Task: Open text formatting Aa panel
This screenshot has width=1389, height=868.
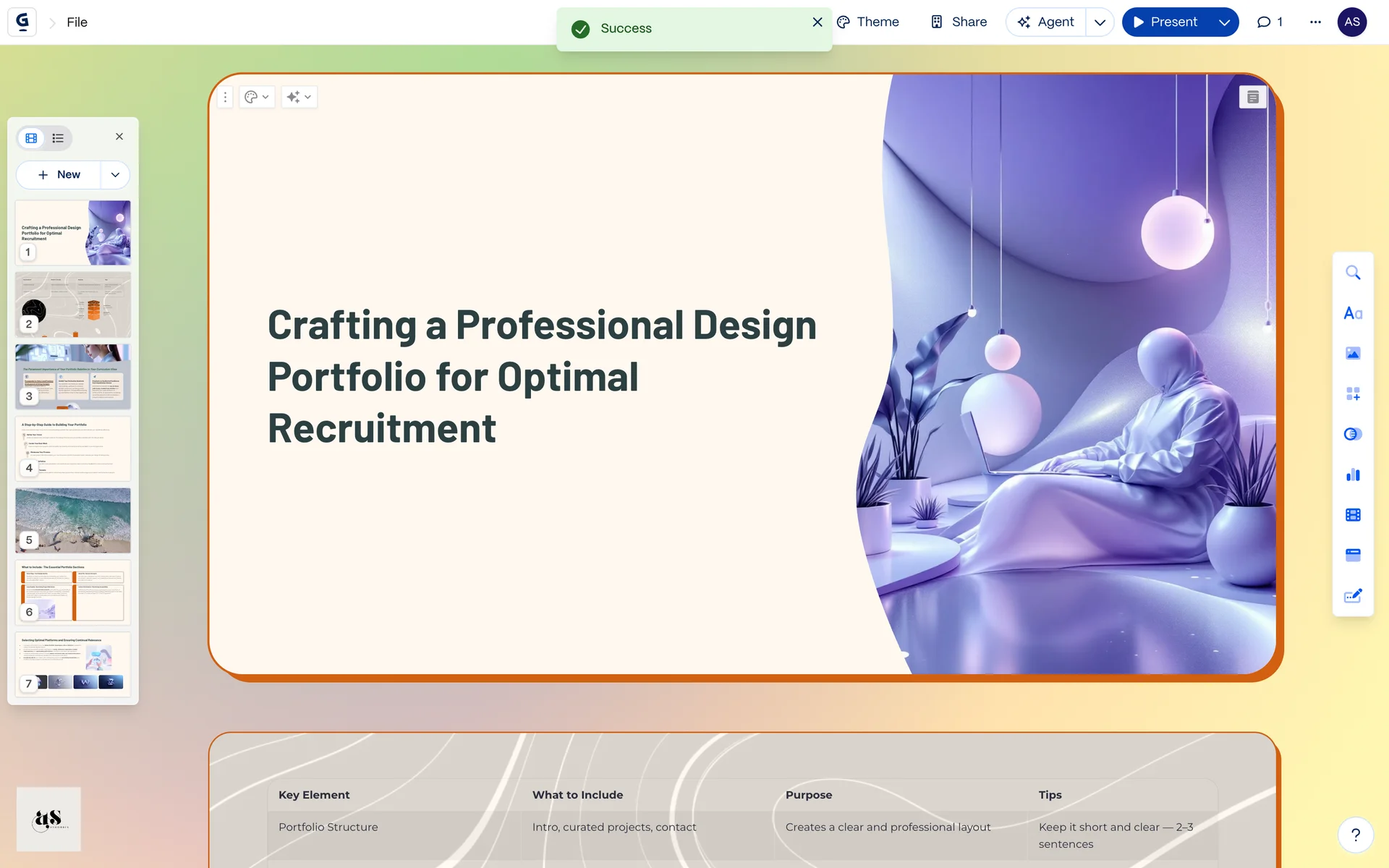Action: tap(1353, 313)
